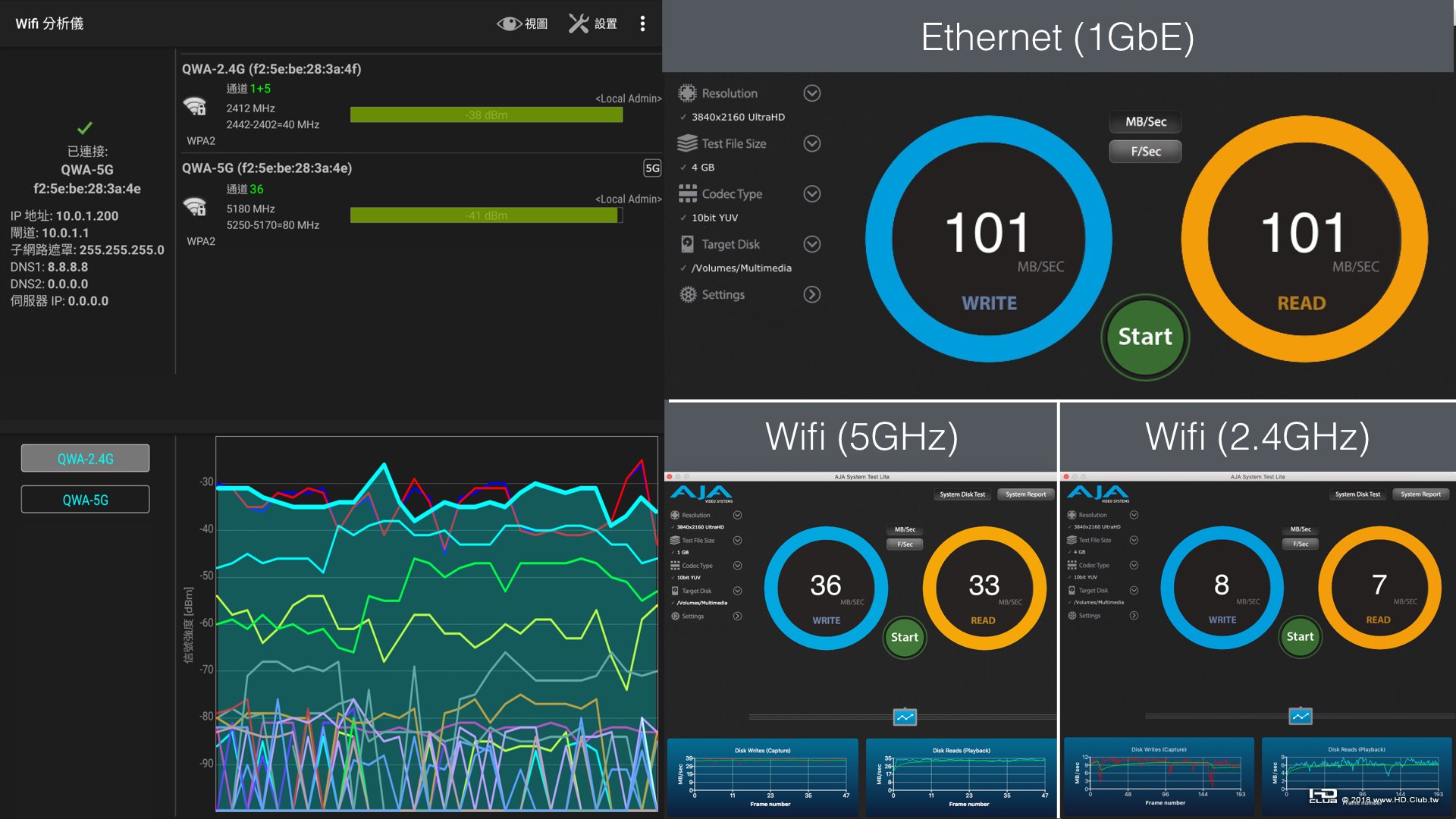
Task: Expand Test File Size dropdown in Ethernet panel
Action: coord(811,143)
